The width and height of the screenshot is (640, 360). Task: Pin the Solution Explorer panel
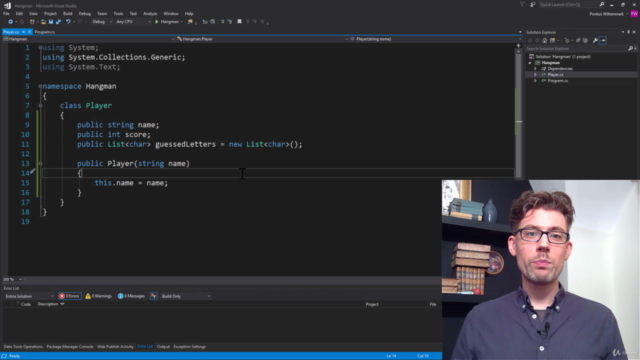pyautogui.click(x=629, y=32)
